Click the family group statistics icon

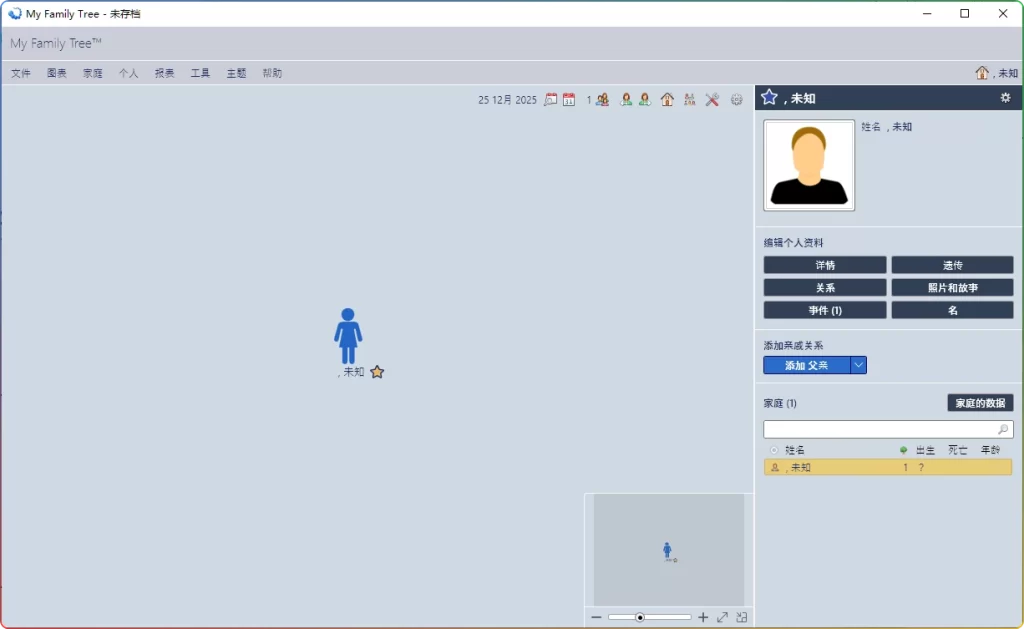689,100
